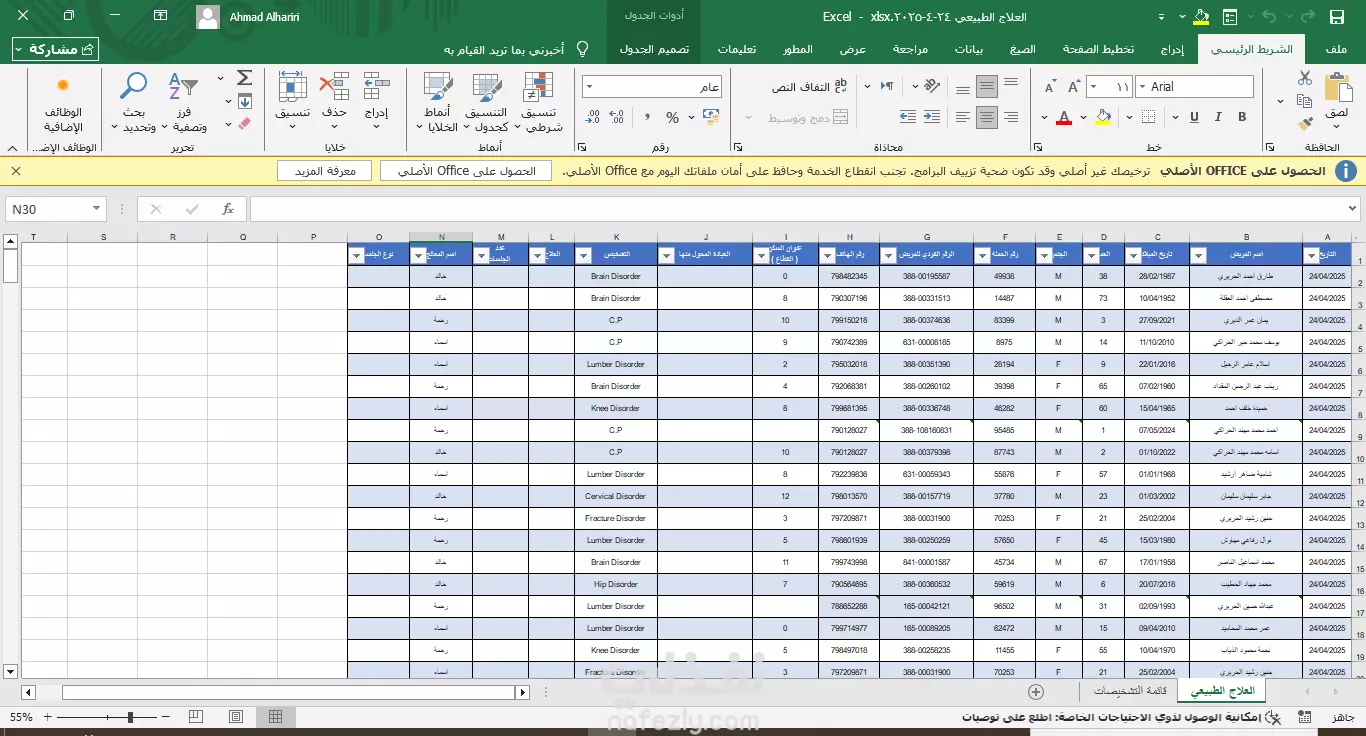
Task: Click the Insert Function fx icon
Action: 228,209
